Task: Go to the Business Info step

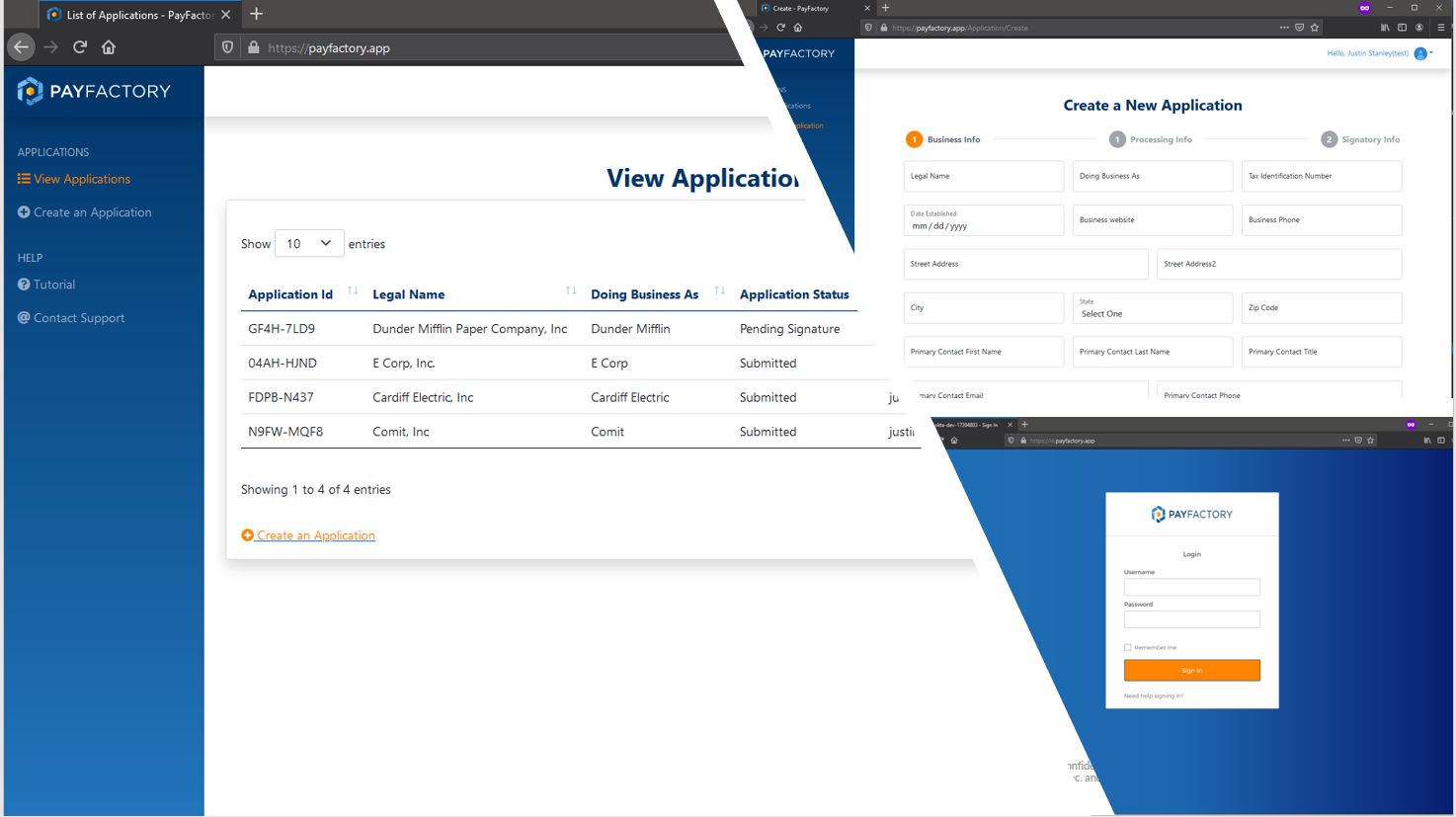Action: [x=943, y=139]
